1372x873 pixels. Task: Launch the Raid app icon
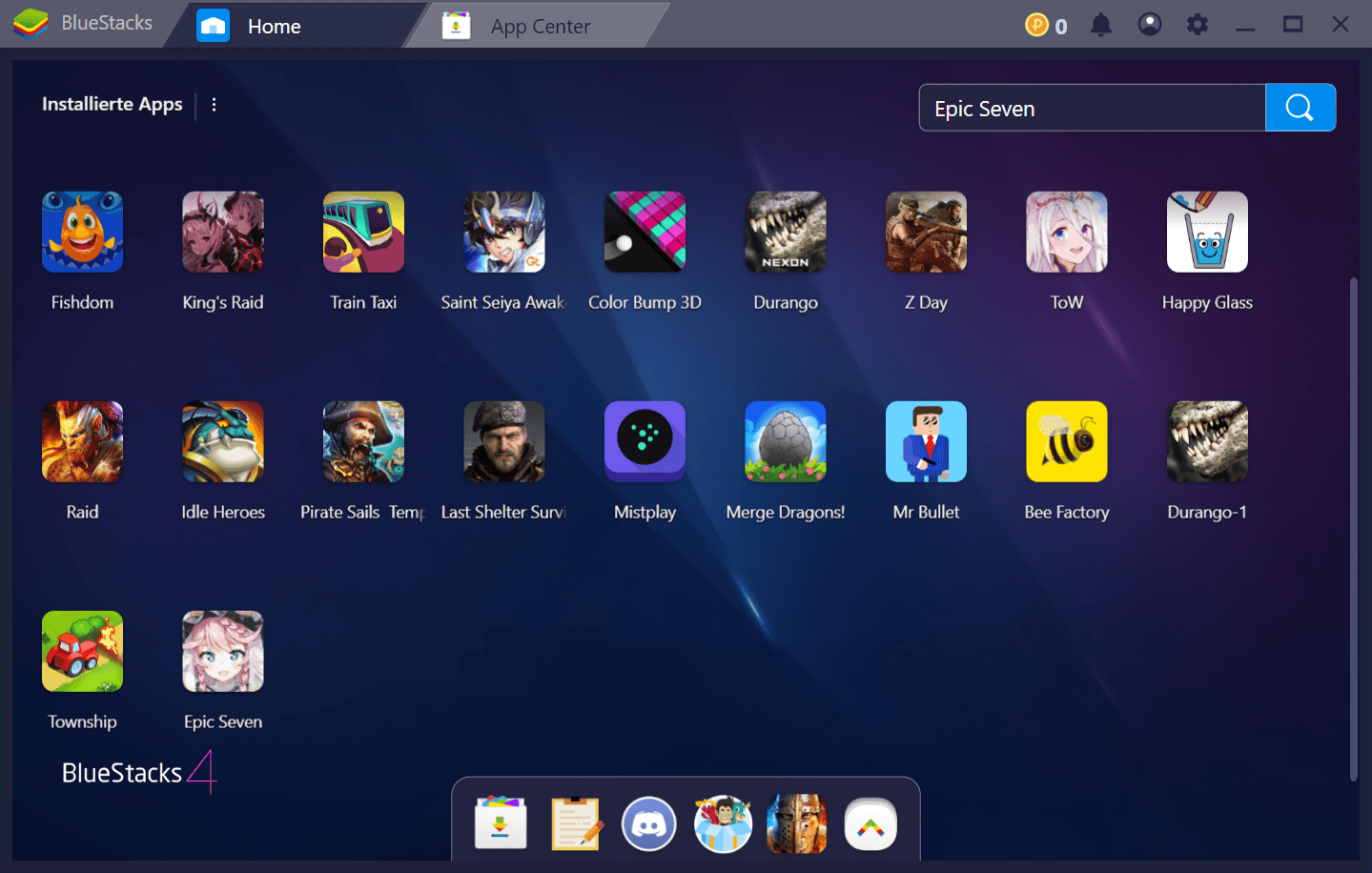coord(82,441)
